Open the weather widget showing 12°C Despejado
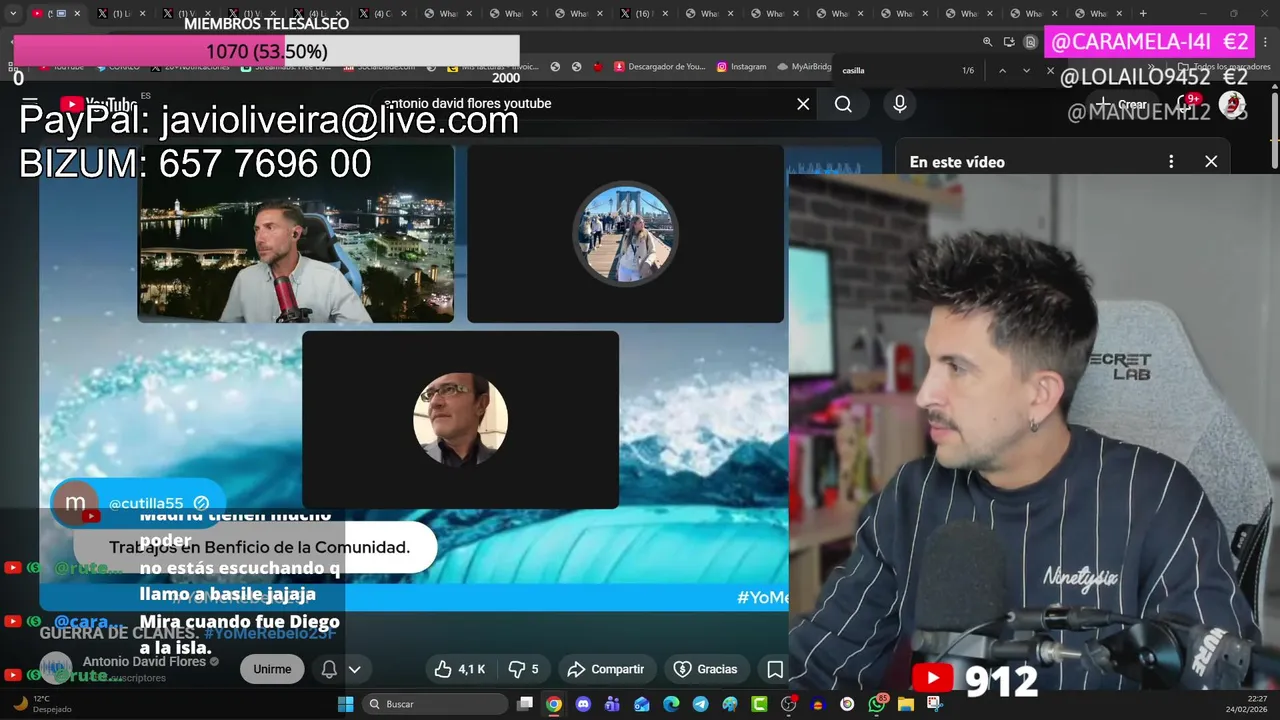 [43, 704]
